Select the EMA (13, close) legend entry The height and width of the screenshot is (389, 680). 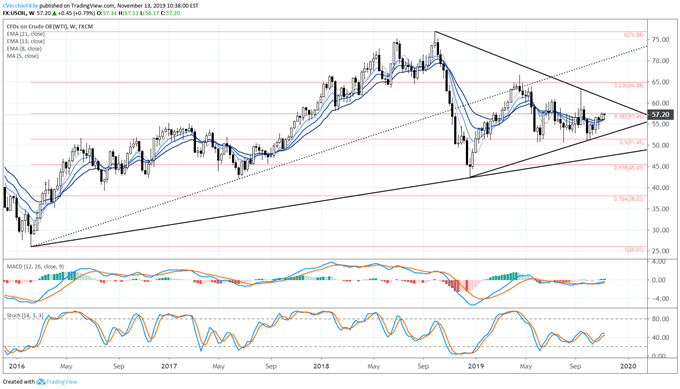click(x=26, y=41)
